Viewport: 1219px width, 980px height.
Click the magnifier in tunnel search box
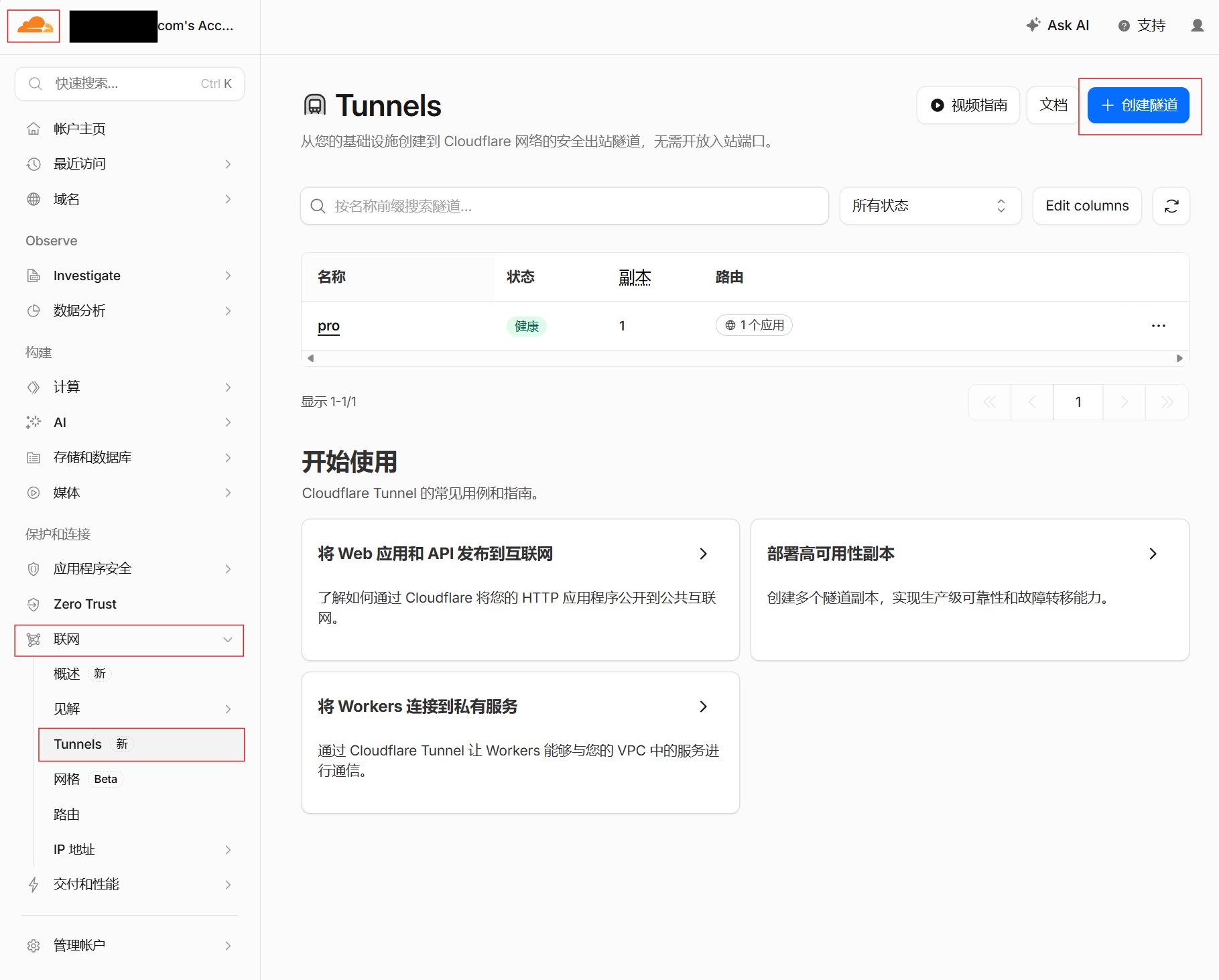(x=318, y=206)
